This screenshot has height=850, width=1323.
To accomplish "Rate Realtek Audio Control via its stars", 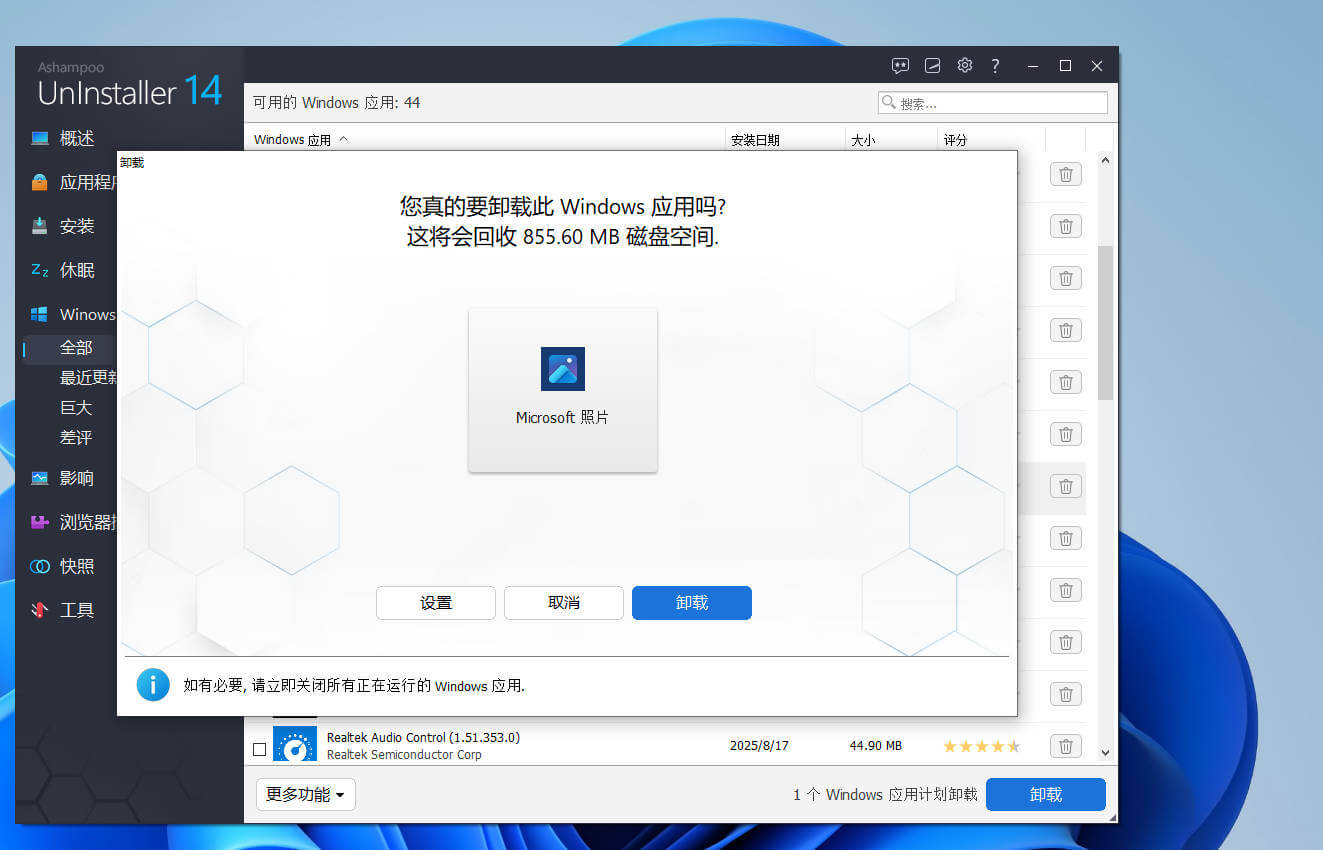I will (x=981, y=746).
